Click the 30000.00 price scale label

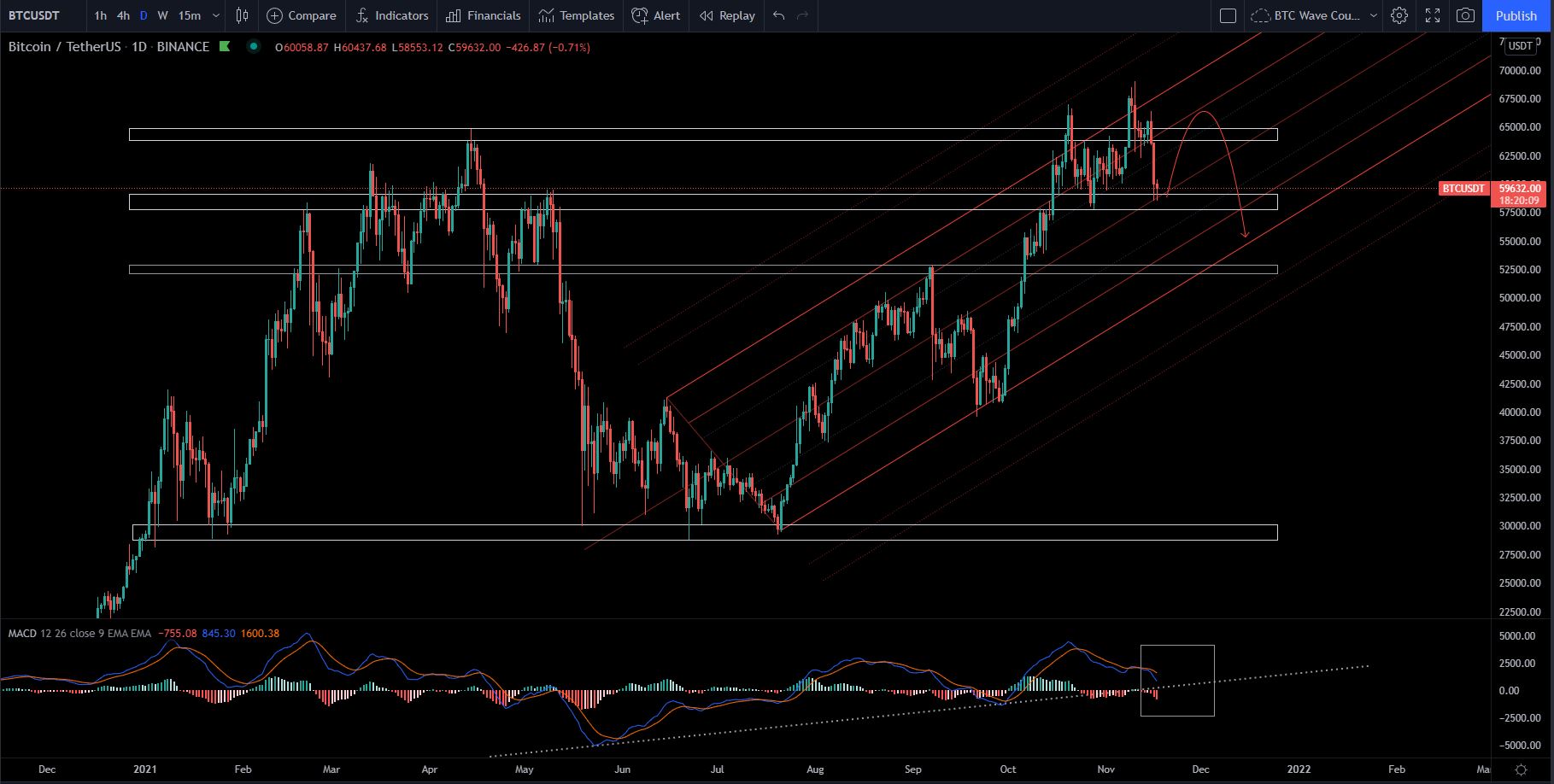tap(1520, 526)
